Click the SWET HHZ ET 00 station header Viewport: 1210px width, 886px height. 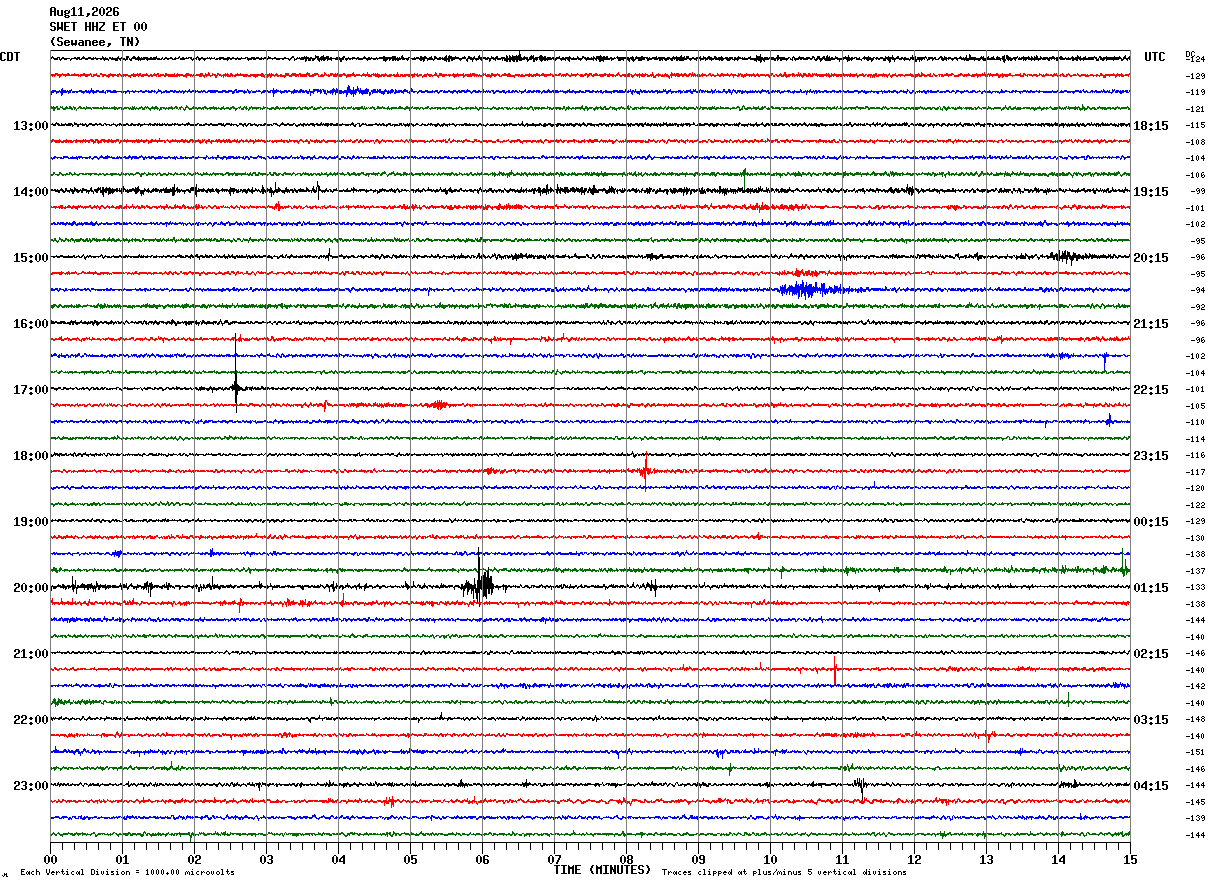tap(98, 27)
